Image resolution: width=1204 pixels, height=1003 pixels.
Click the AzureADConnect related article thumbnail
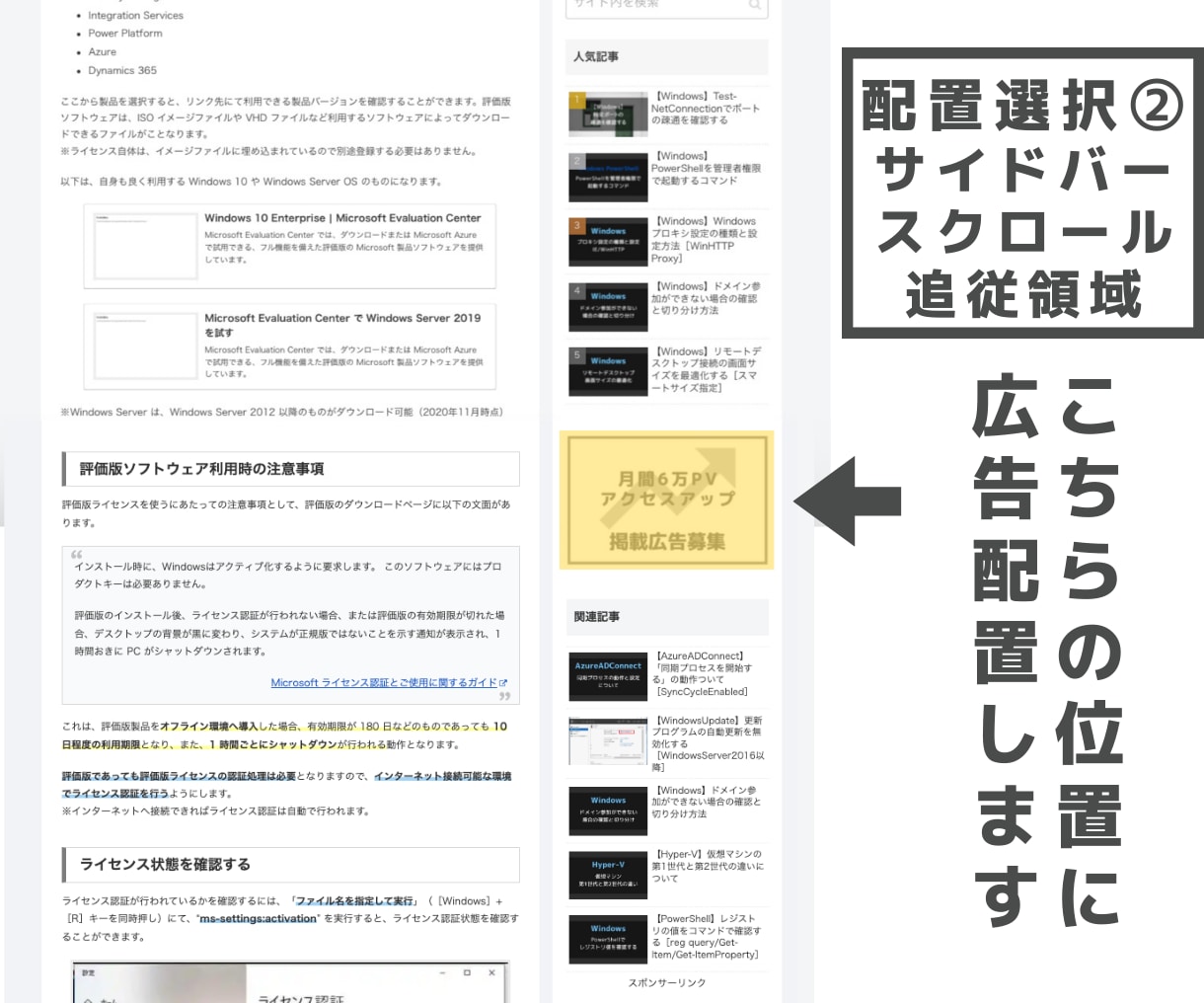point(608,676)
